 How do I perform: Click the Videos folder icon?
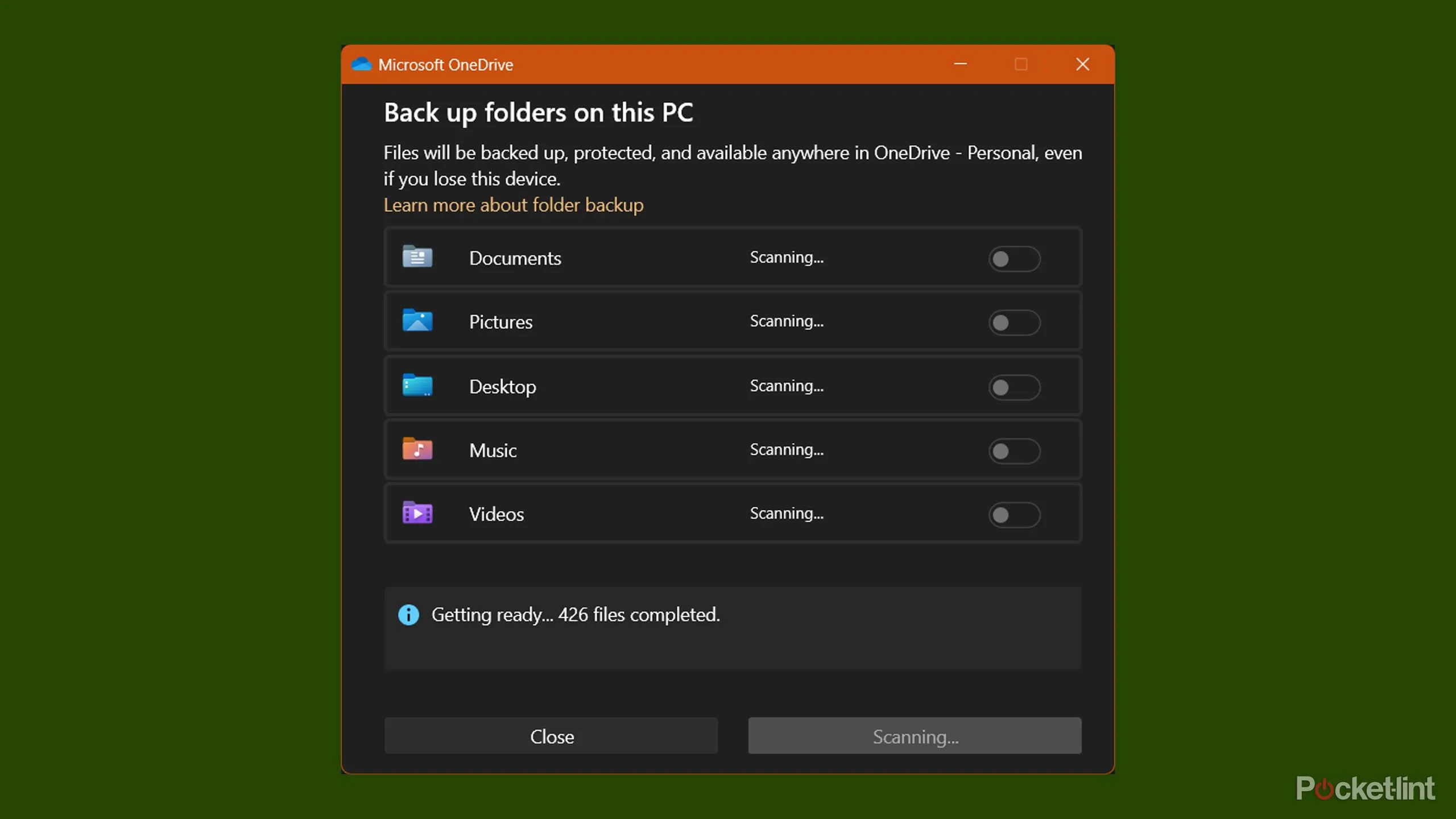418,514
